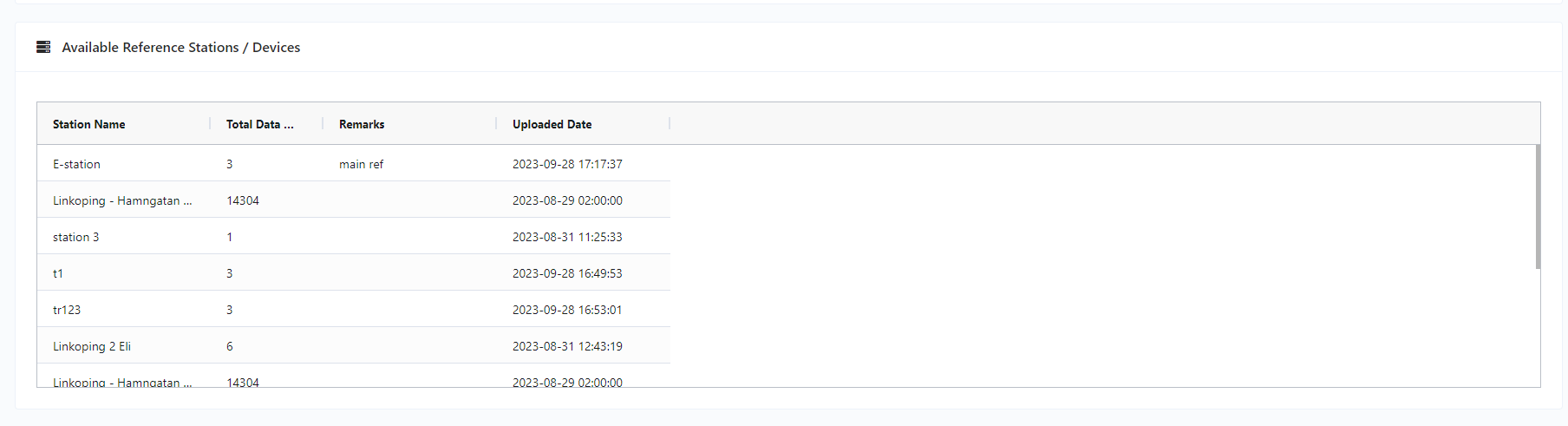This screenshot has height=426, width=1568.
Task: Sort by Remarks column header
Action: (362, 124)
